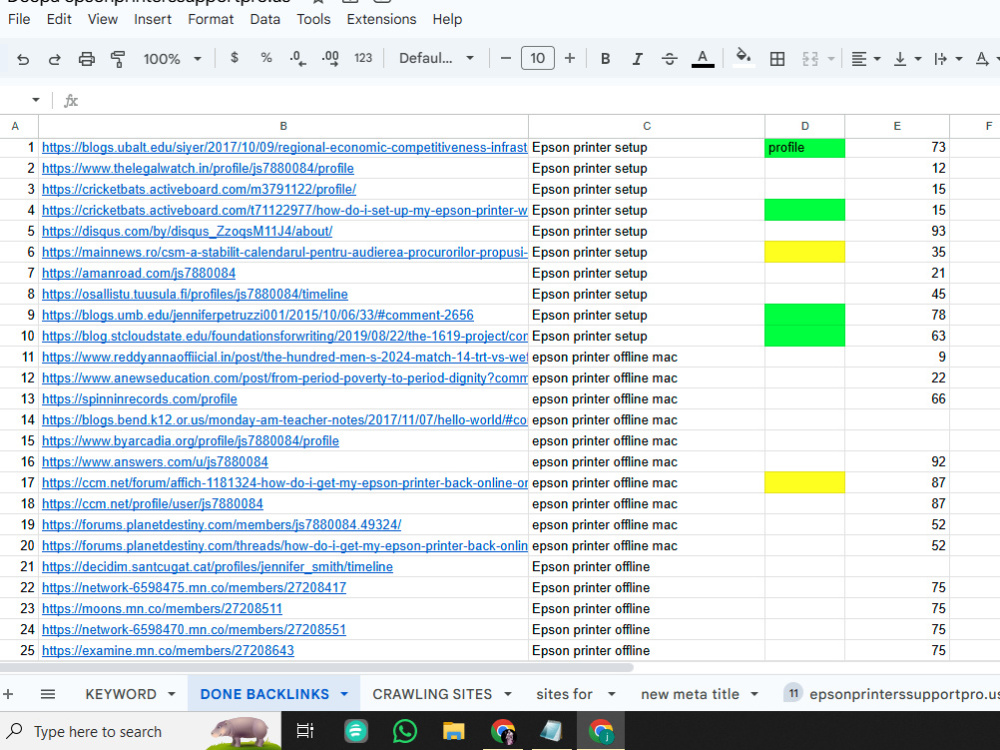The width and height of the screenshot is (1000, 750).
Task: Open the blogs.ubalt.edu link in row 1
Action: [284, 147]
